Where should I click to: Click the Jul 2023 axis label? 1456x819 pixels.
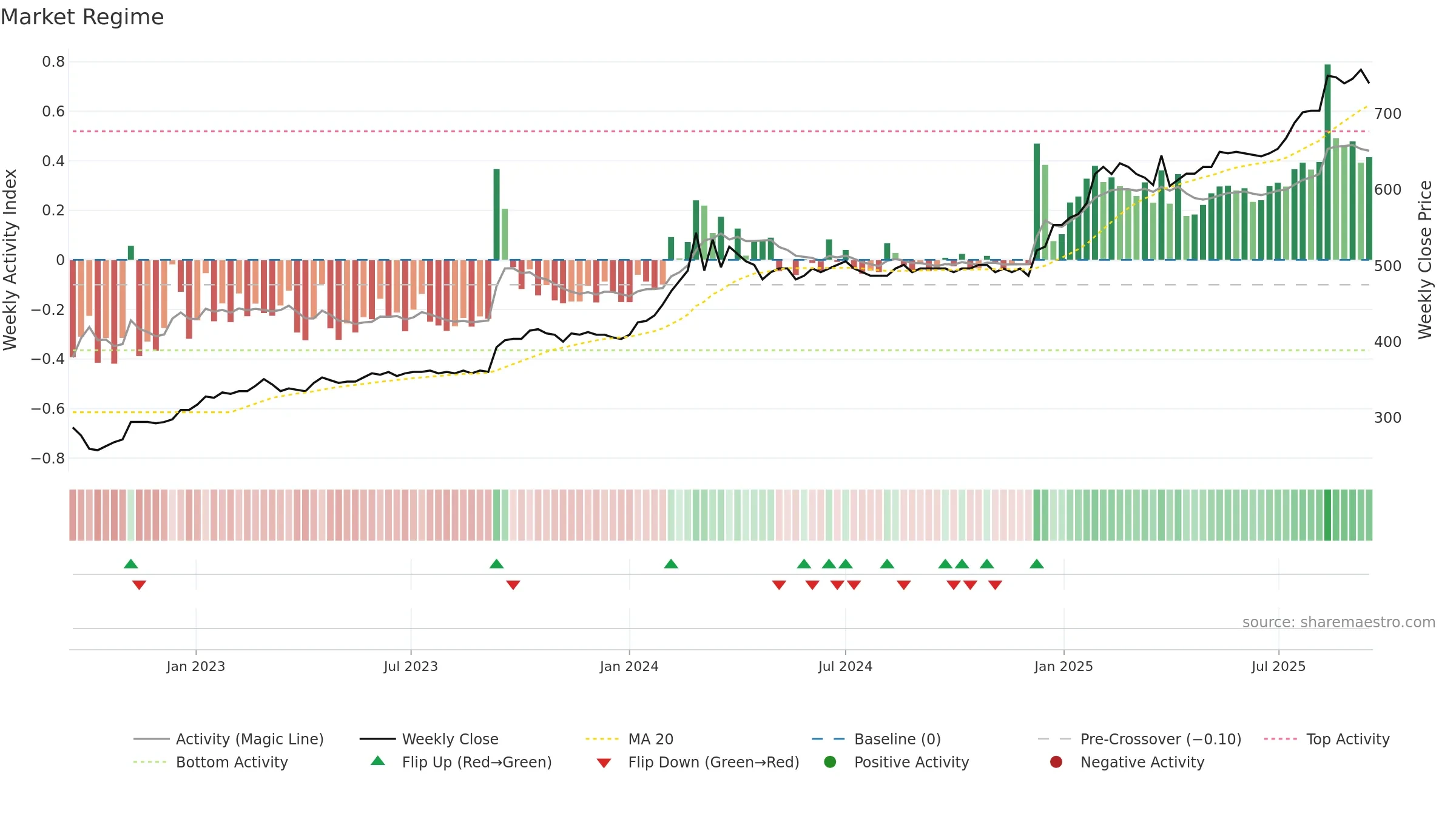point(411,666)
